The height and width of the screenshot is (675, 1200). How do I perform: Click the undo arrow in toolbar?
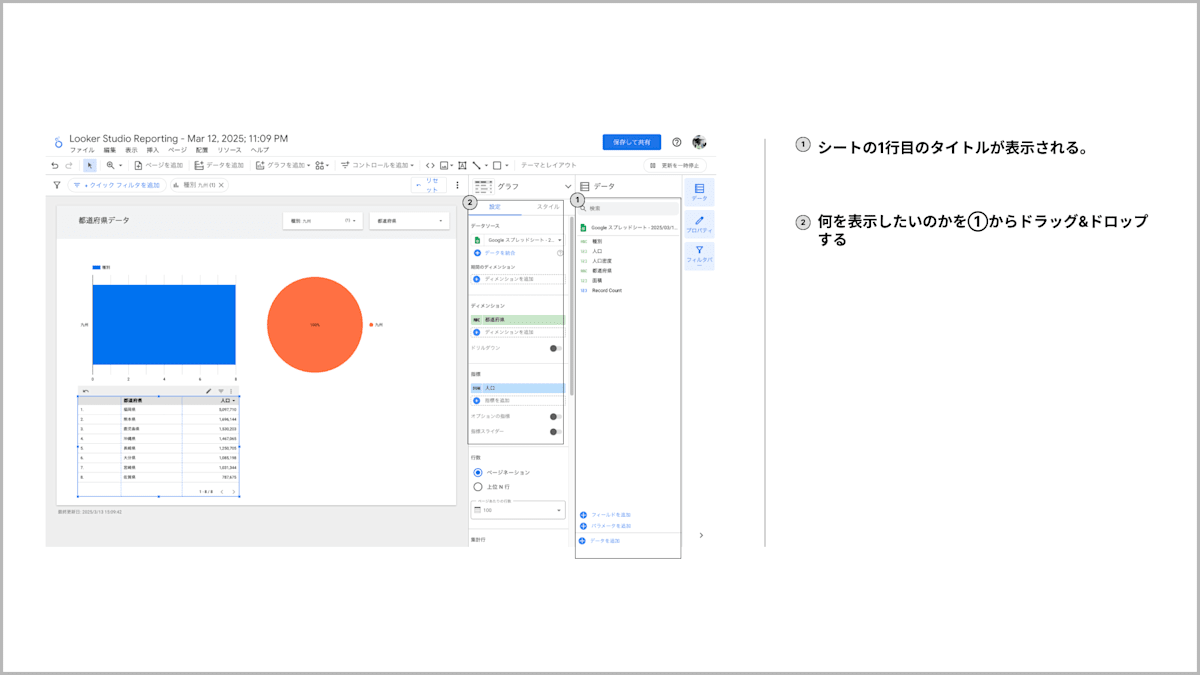[x=55, y=165]
